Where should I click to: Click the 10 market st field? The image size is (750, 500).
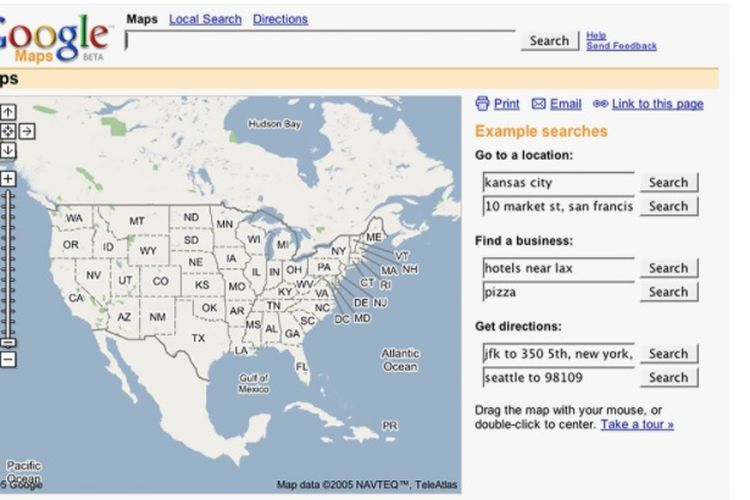coord(559,206)
